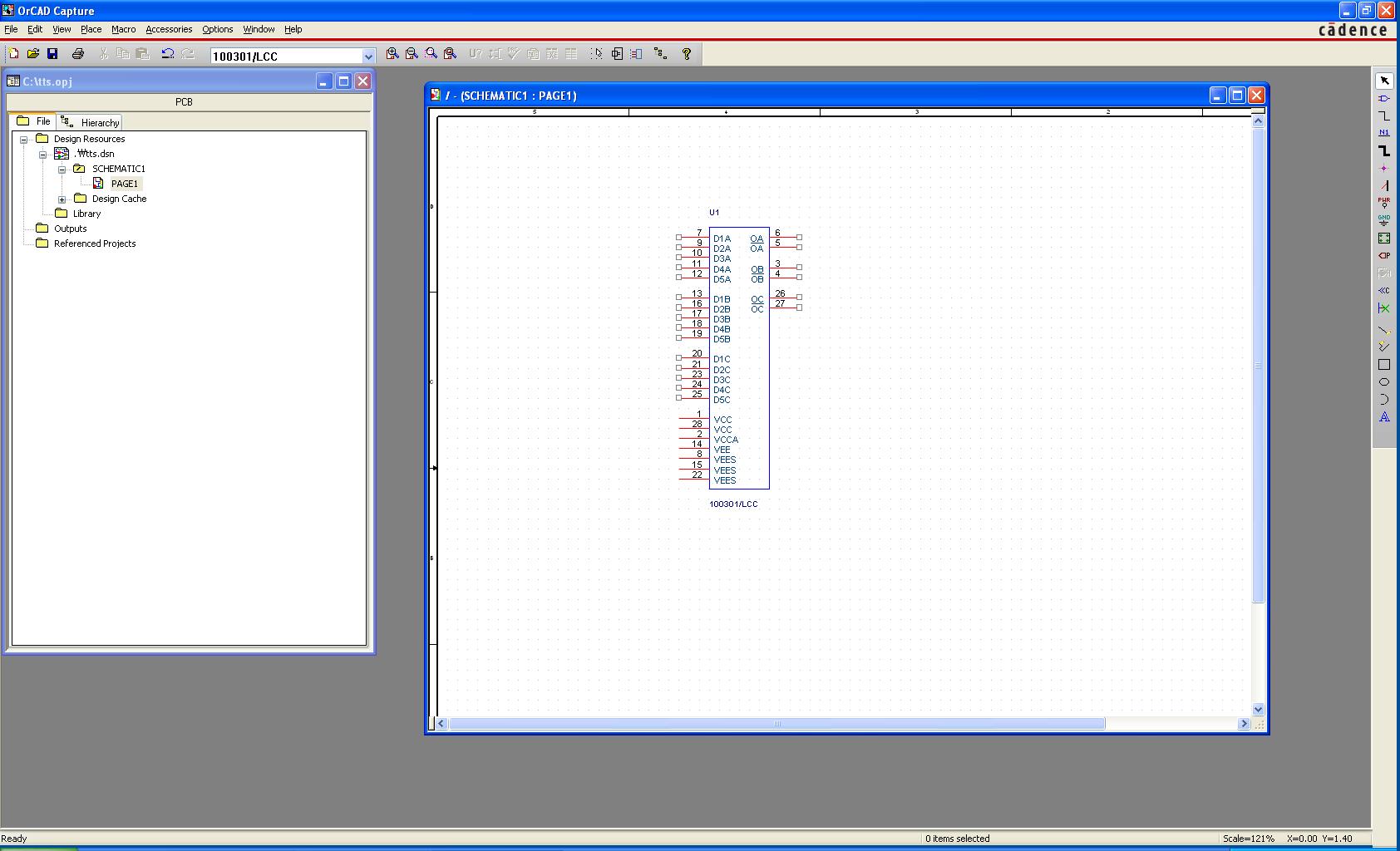Expand the Design Cache folder
Viewport: 1400px width, 851px height.
(x=62, y=199)
